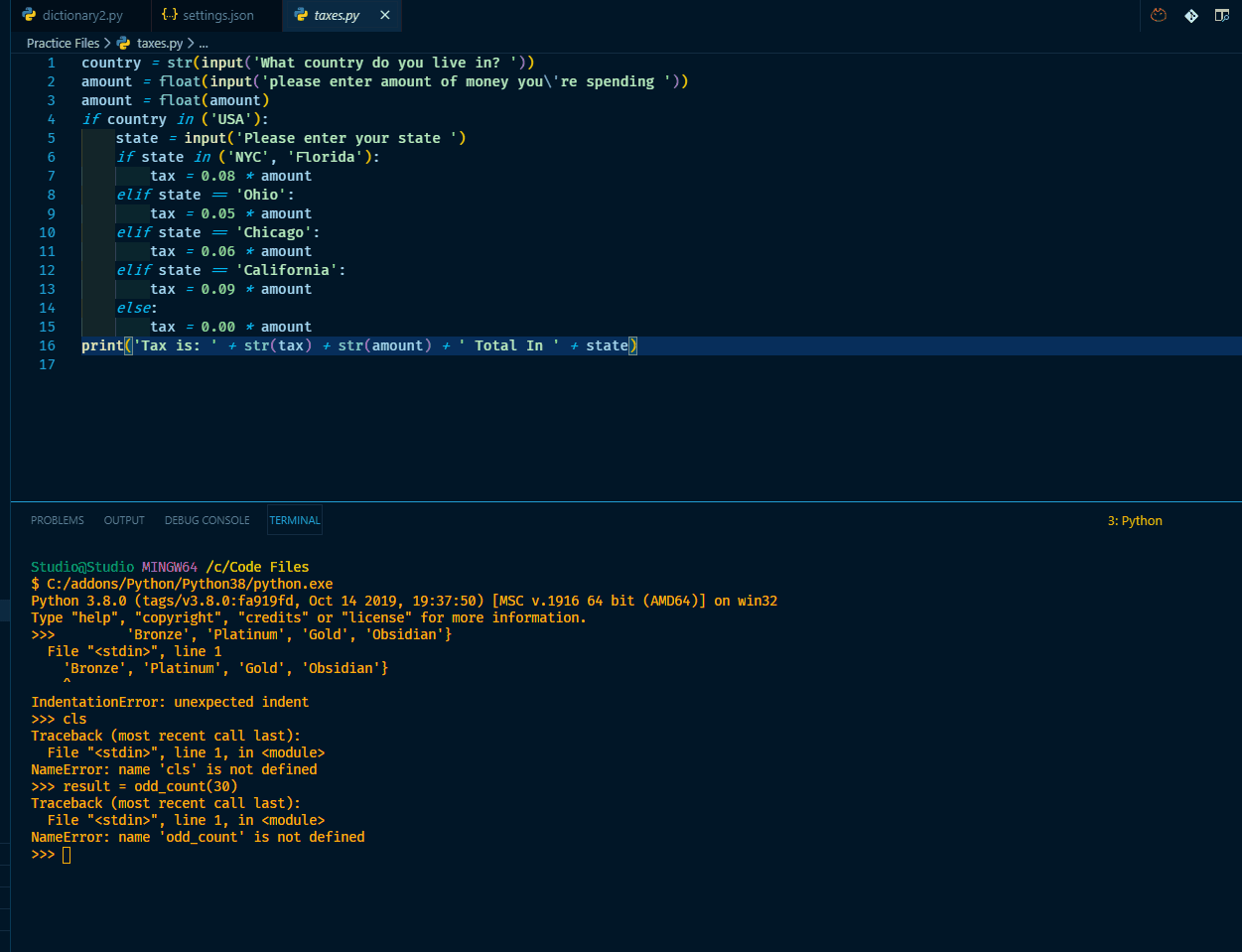
Task: Switch to the PROBLEMS panel
Action: coord(57,519)
